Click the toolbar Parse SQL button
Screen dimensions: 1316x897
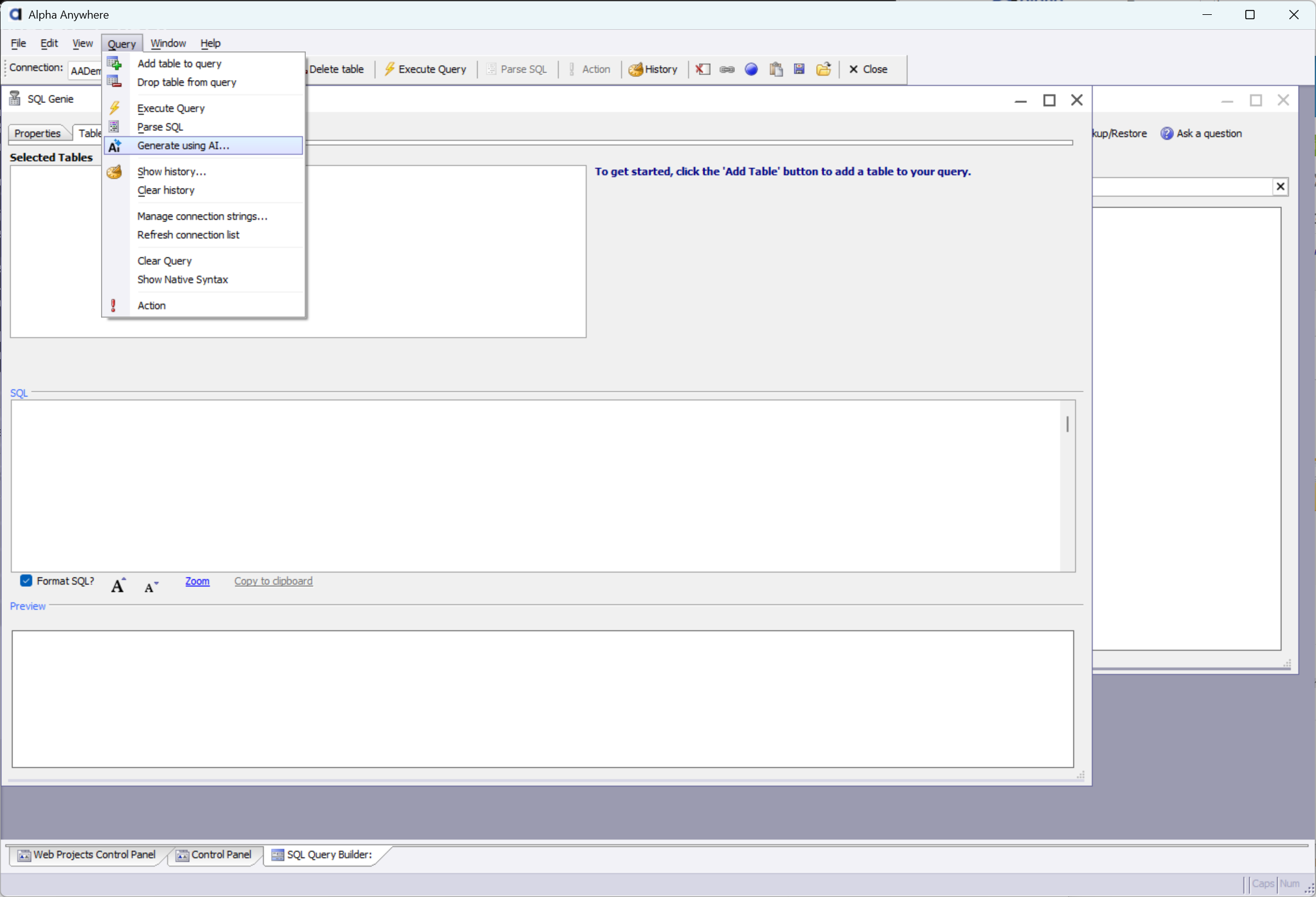tap(517, 69)
